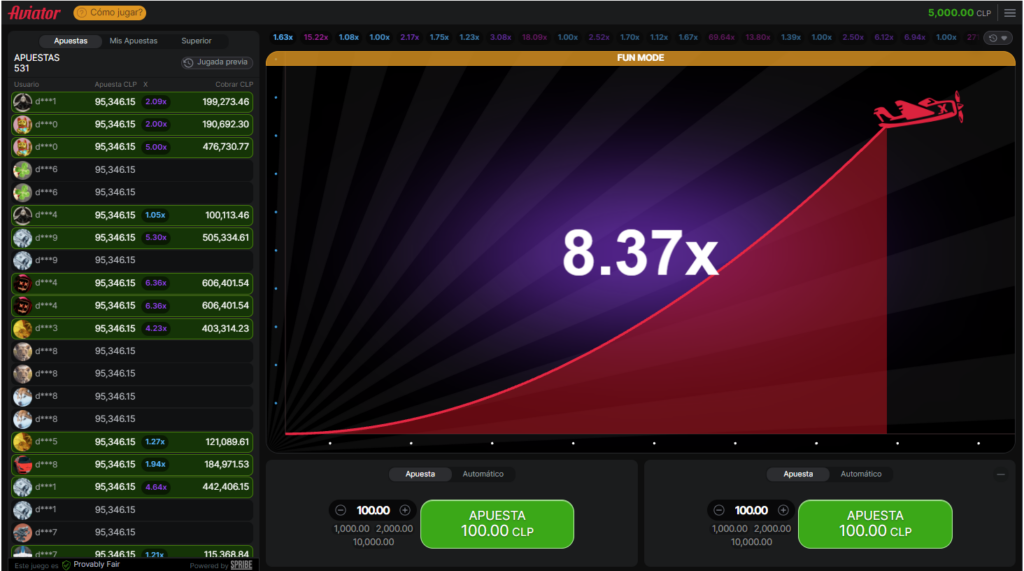Viewport: 1024px width, 571px height.
Task: Open the Cómo jugar? help button
Action: (x=109, y=13)
